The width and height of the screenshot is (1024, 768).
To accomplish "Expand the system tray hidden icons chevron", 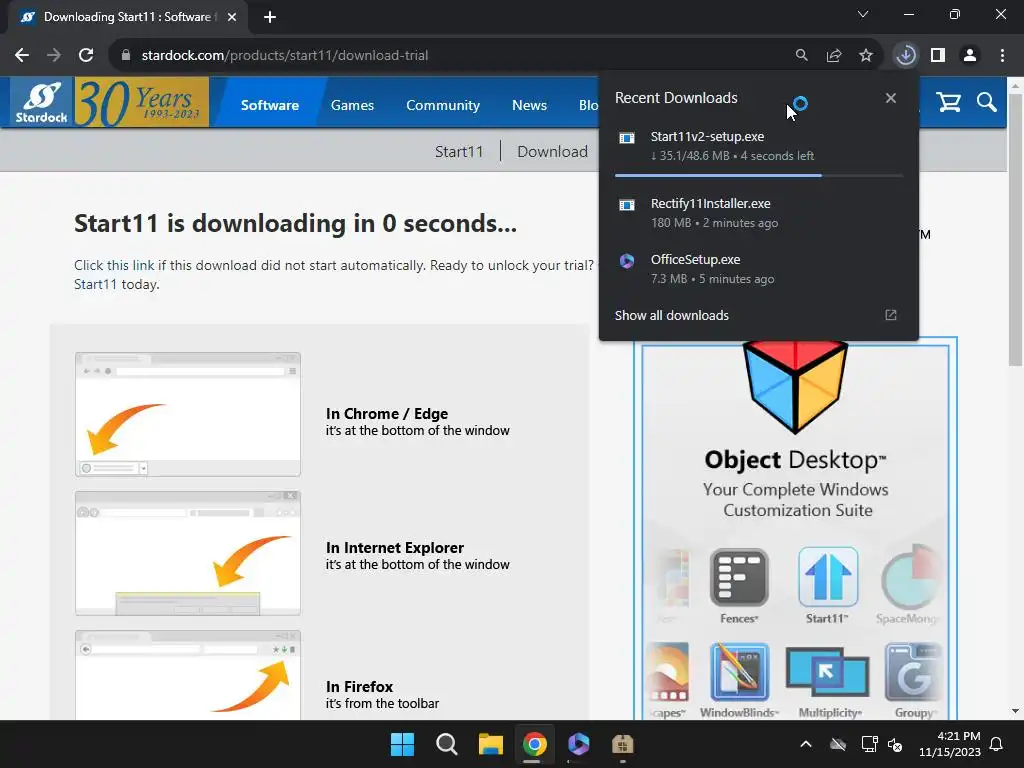I will (x=806, y=744).
